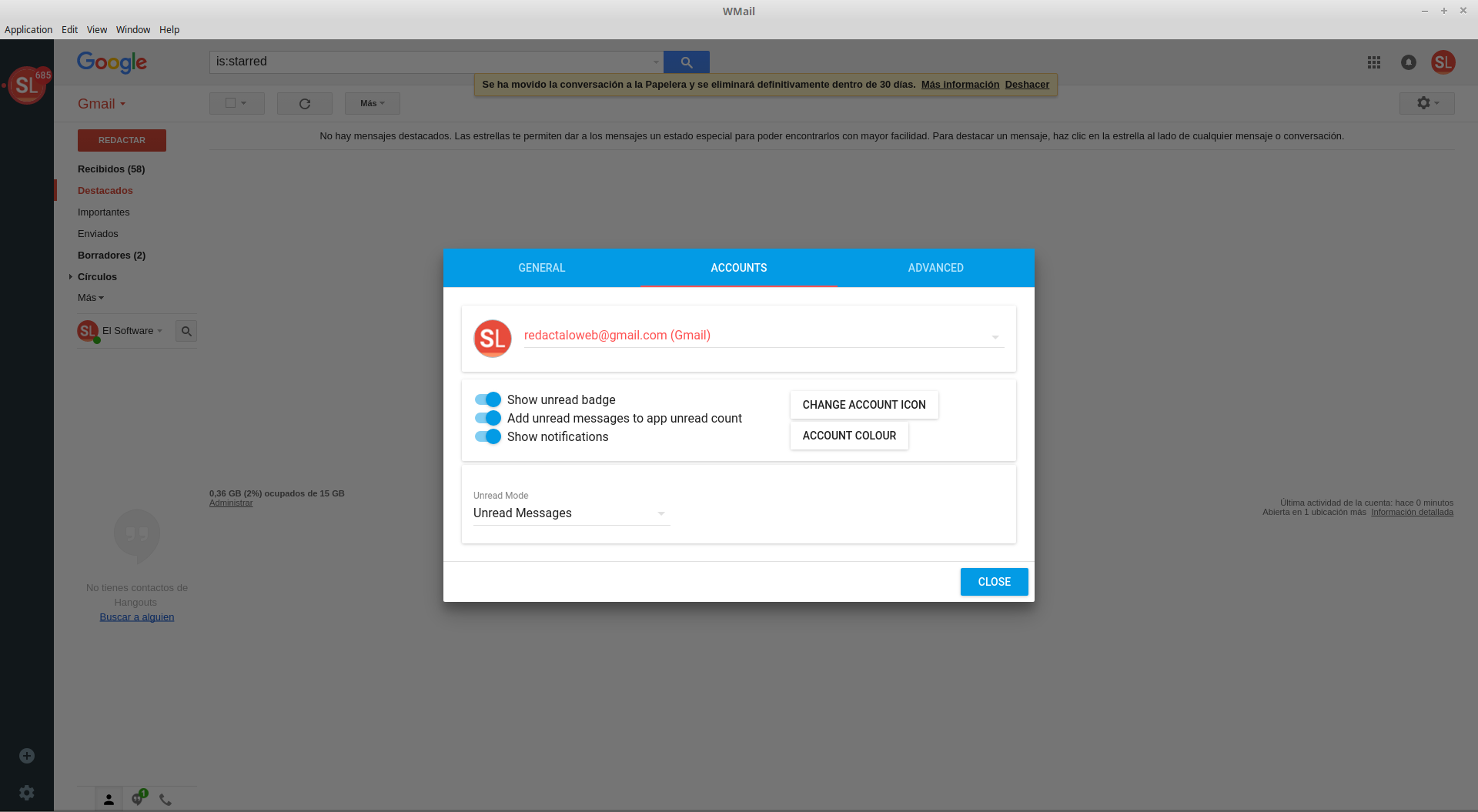Turn off Show notifications
The image size is (1478, 812).
click(487, 436)
